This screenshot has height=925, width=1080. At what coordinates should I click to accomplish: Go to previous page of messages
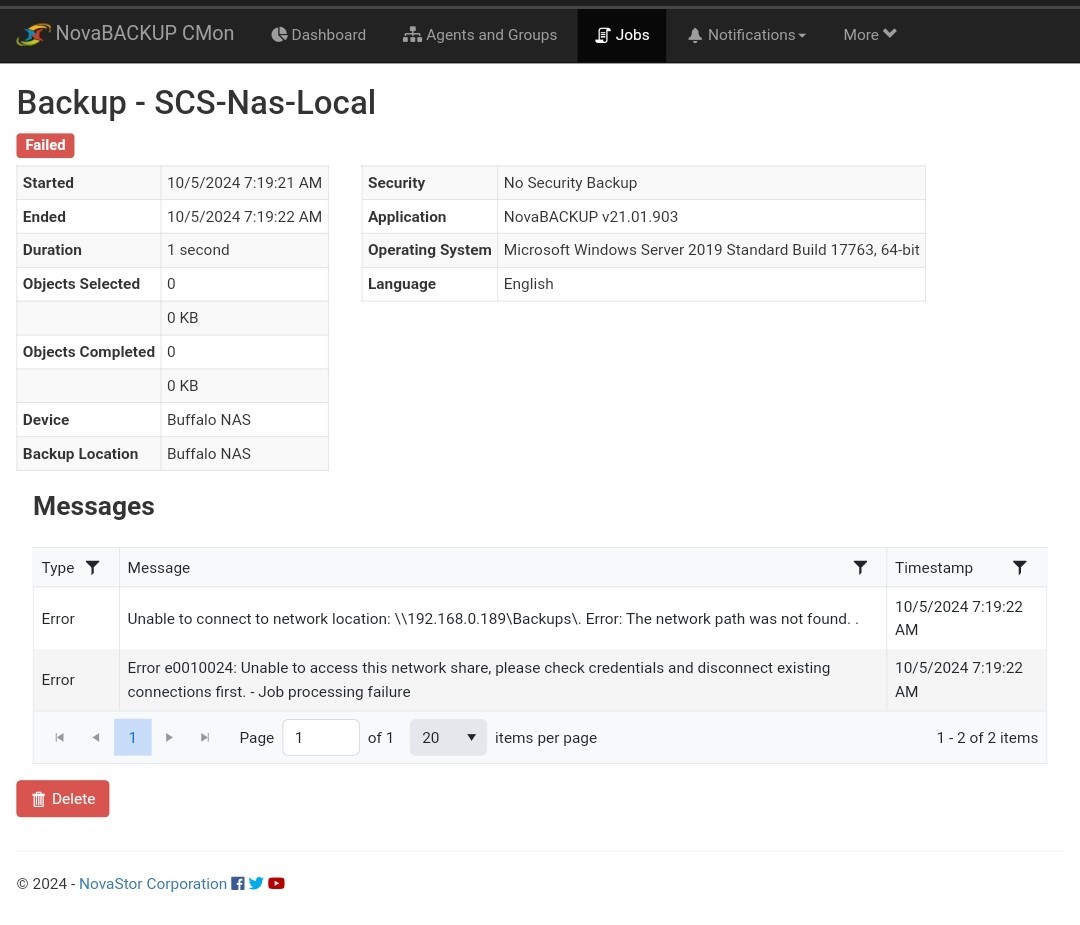(96, 738)
